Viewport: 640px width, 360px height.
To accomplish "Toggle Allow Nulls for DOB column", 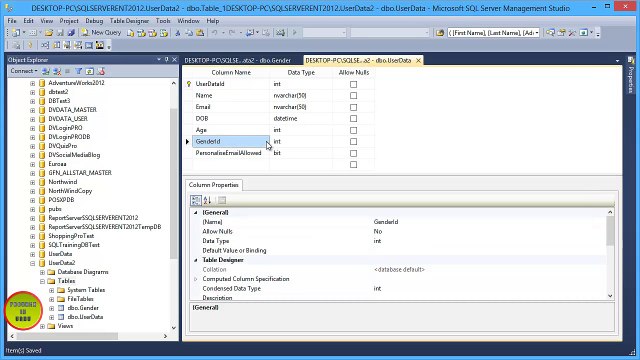I will click(353, 119).
